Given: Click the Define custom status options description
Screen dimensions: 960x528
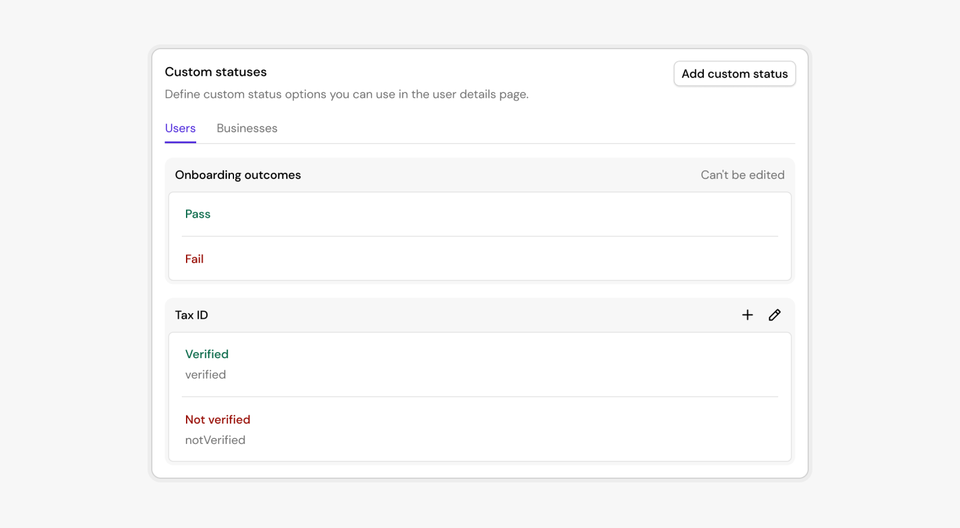Looking at the screenshot, I should 346,94.
